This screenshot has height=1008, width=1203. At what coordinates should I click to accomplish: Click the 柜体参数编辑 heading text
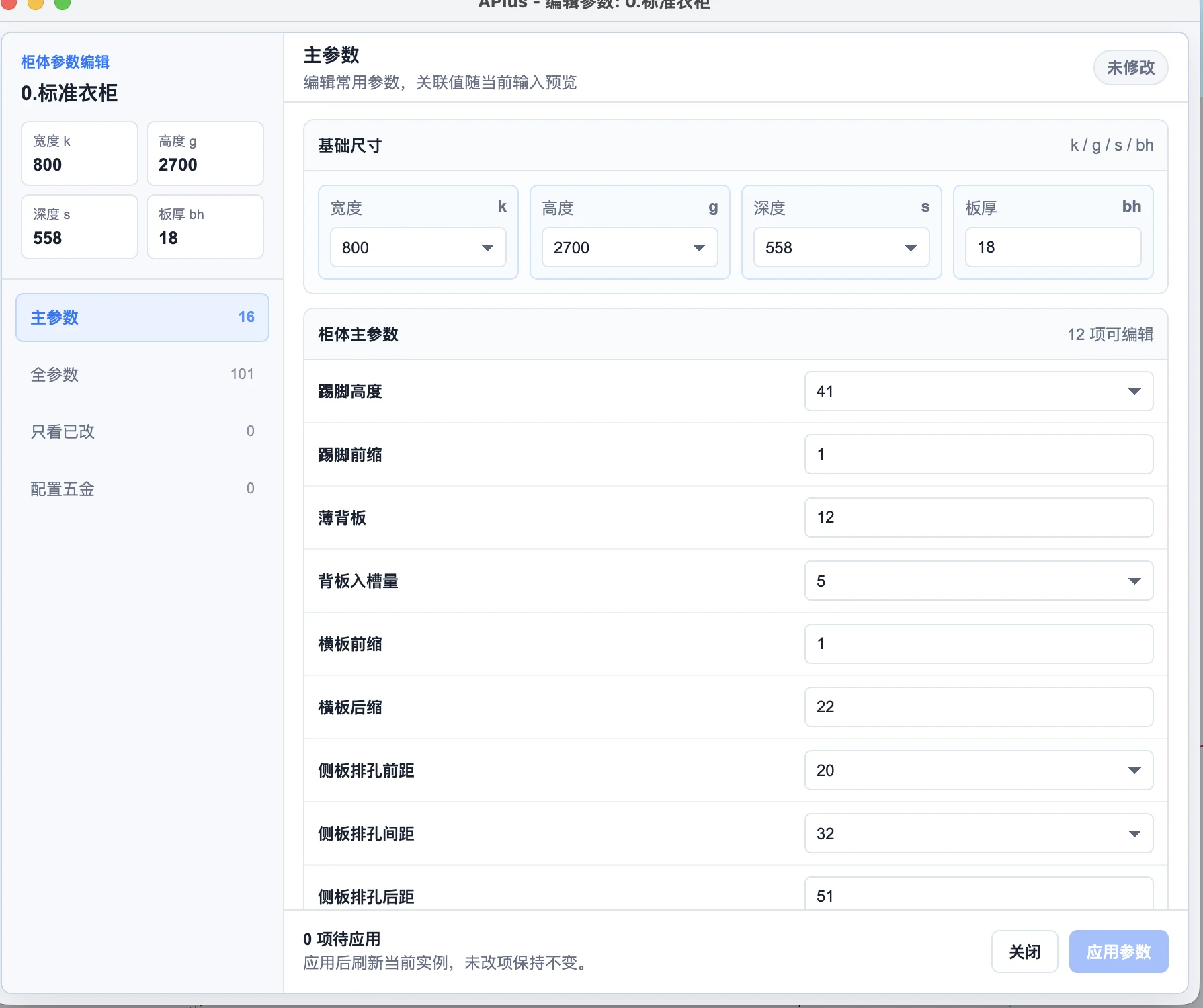(65, 62)
